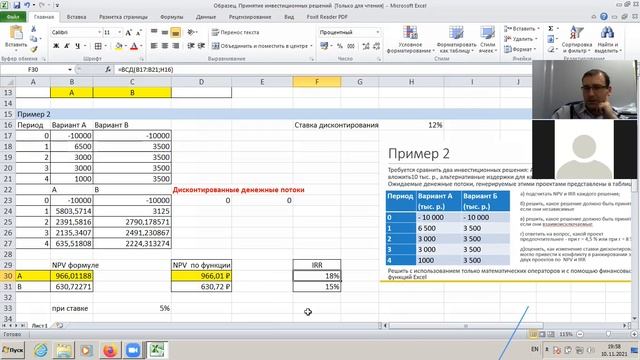Open the font size 11 dropdown
640x360 pixels.
point(120,32)
